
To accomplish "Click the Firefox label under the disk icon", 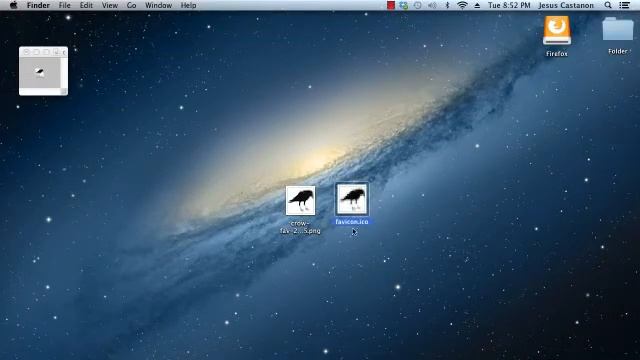I will 557,54.
